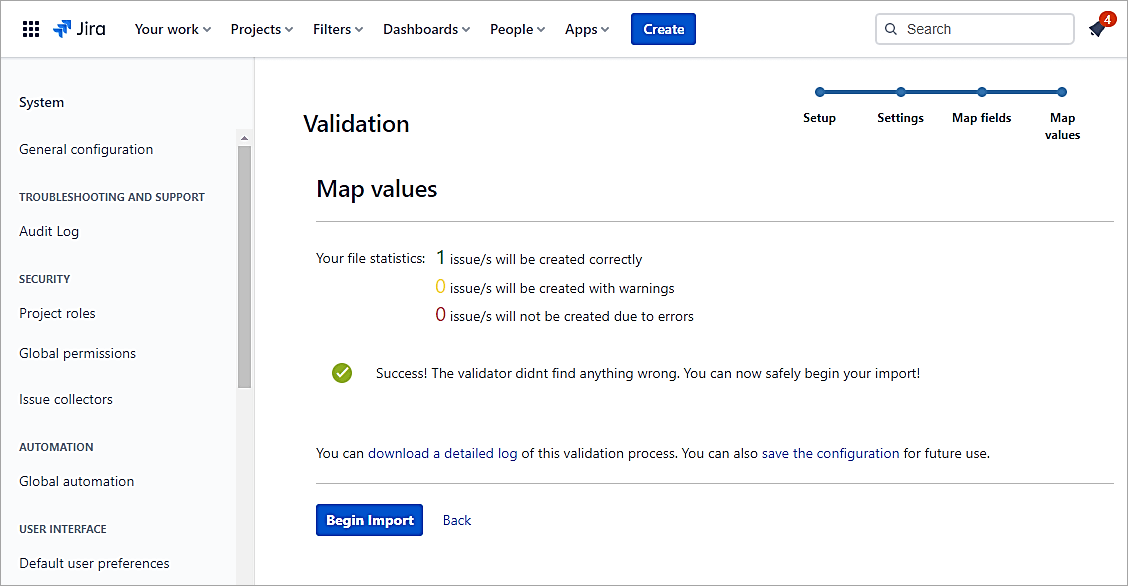
Task: Open Global permissions in sidebar
Action: (77, 353)
